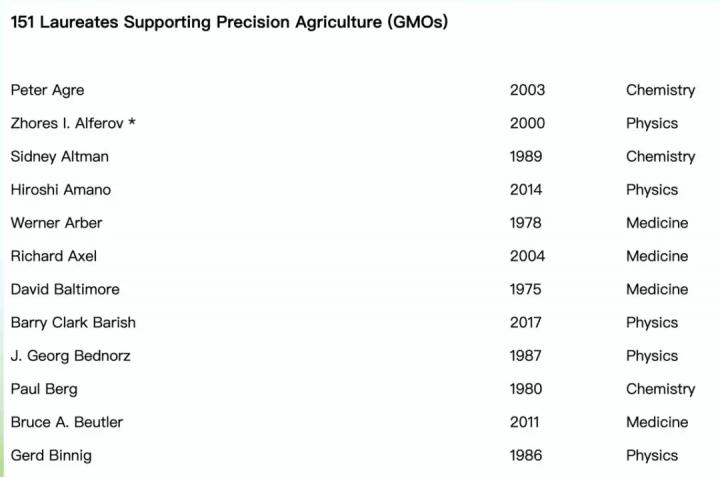Click the year 2017 in Barish's row
Screen dimensions: 720x477
click(526, 322)
